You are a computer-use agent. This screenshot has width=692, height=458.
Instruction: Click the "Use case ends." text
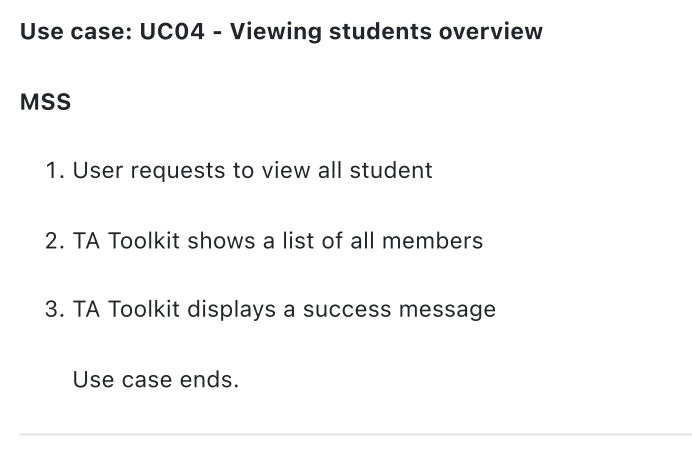coord(156,379)
